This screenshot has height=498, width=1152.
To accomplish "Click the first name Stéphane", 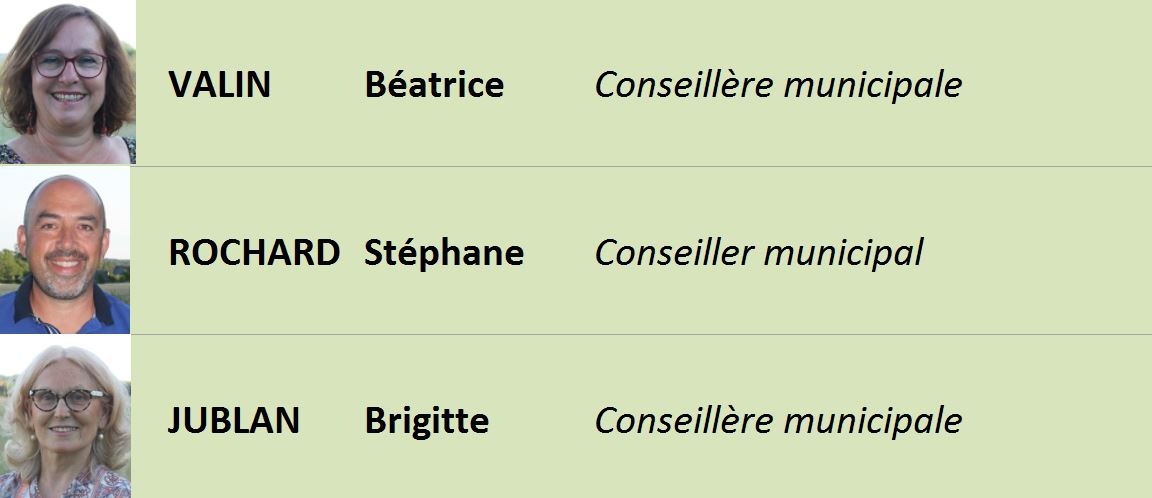I will pyautogui.click(x=444, y=253).
